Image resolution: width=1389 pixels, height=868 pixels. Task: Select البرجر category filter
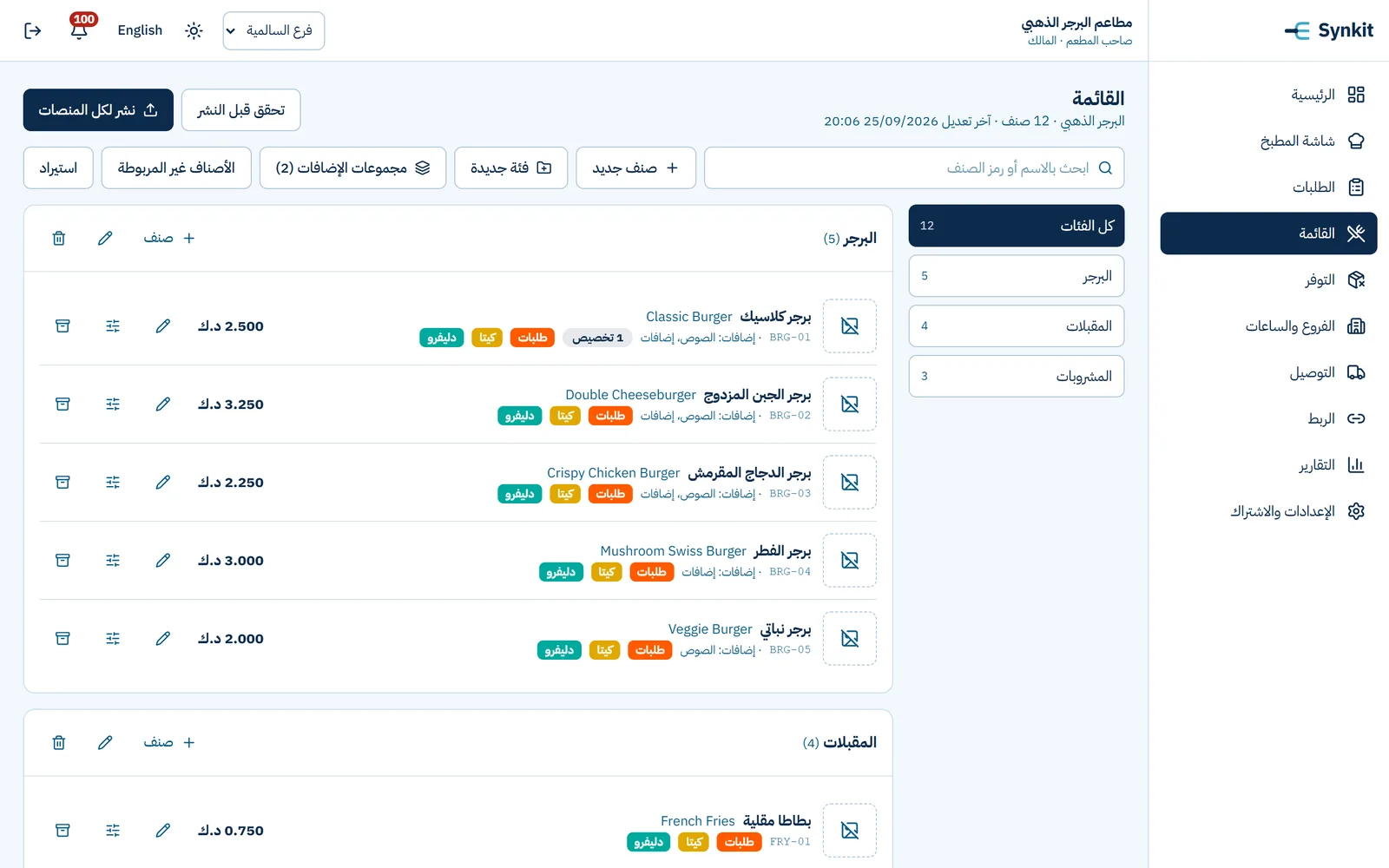point(1017,276)
